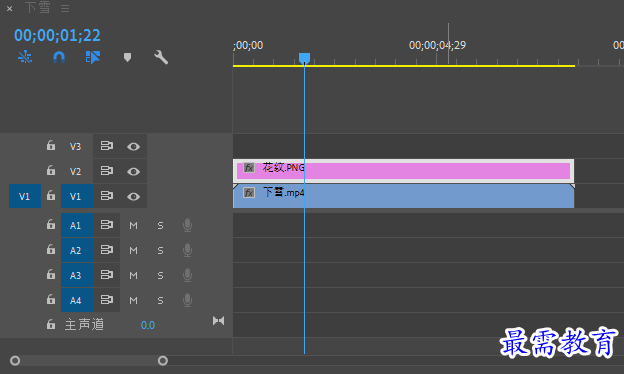Click the 00;00;01;22 timecode field
This screenshot has height=374, width=624.
pyautogui.click(x=57, y=35)
